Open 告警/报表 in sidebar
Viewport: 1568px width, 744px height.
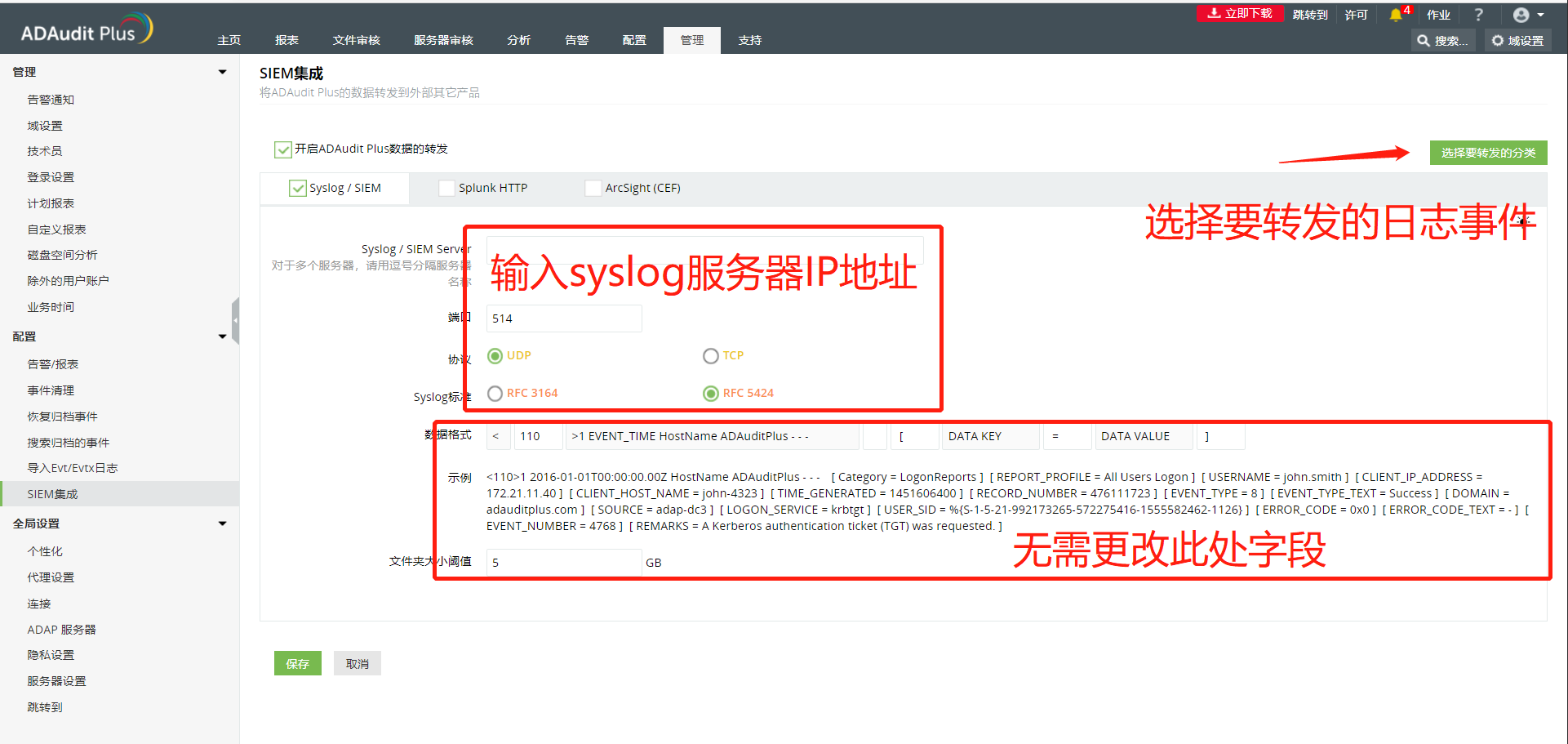click(x=53, y=364)
